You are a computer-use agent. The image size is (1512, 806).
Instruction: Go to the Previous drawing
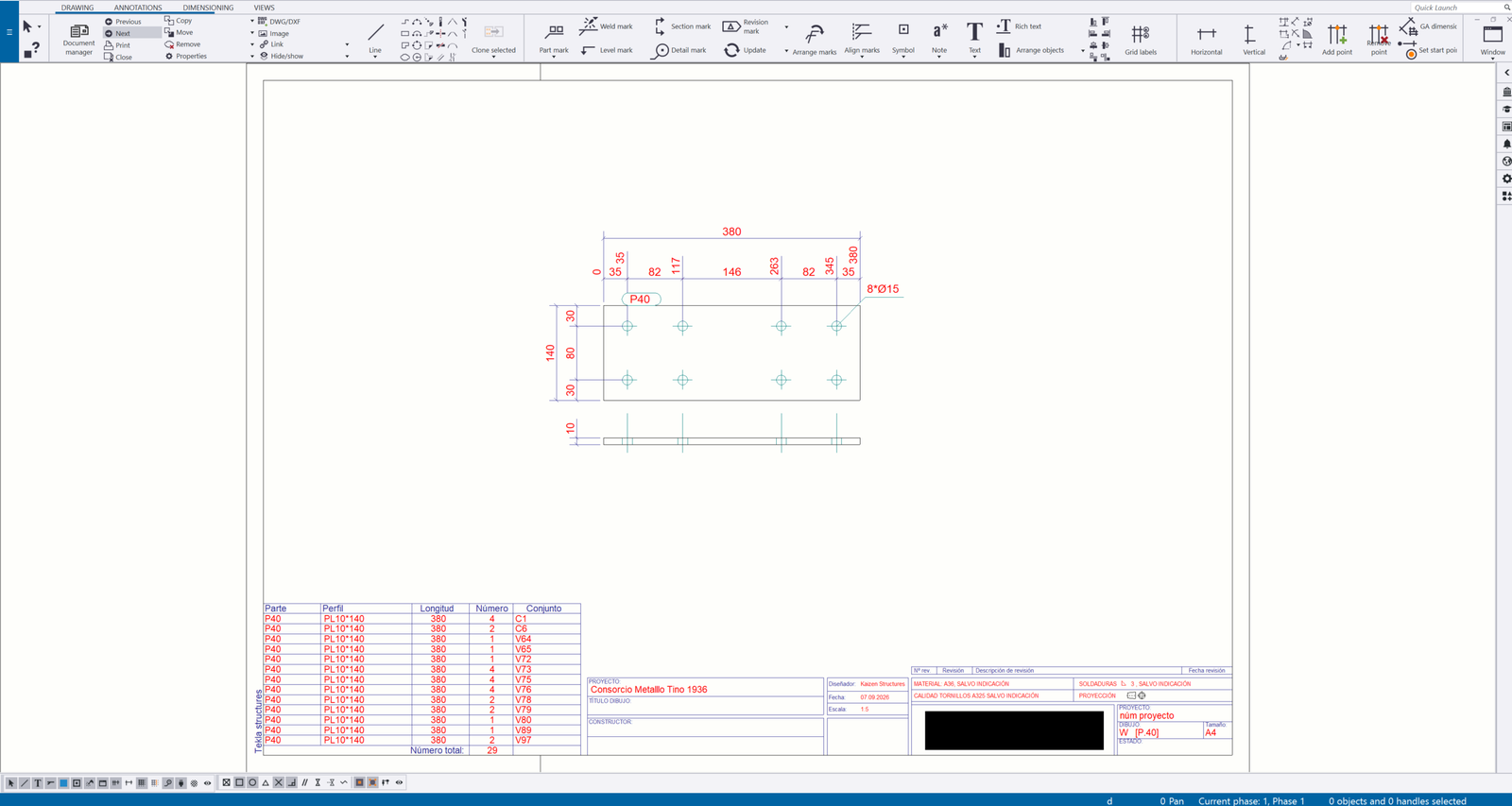click(123, 21)
